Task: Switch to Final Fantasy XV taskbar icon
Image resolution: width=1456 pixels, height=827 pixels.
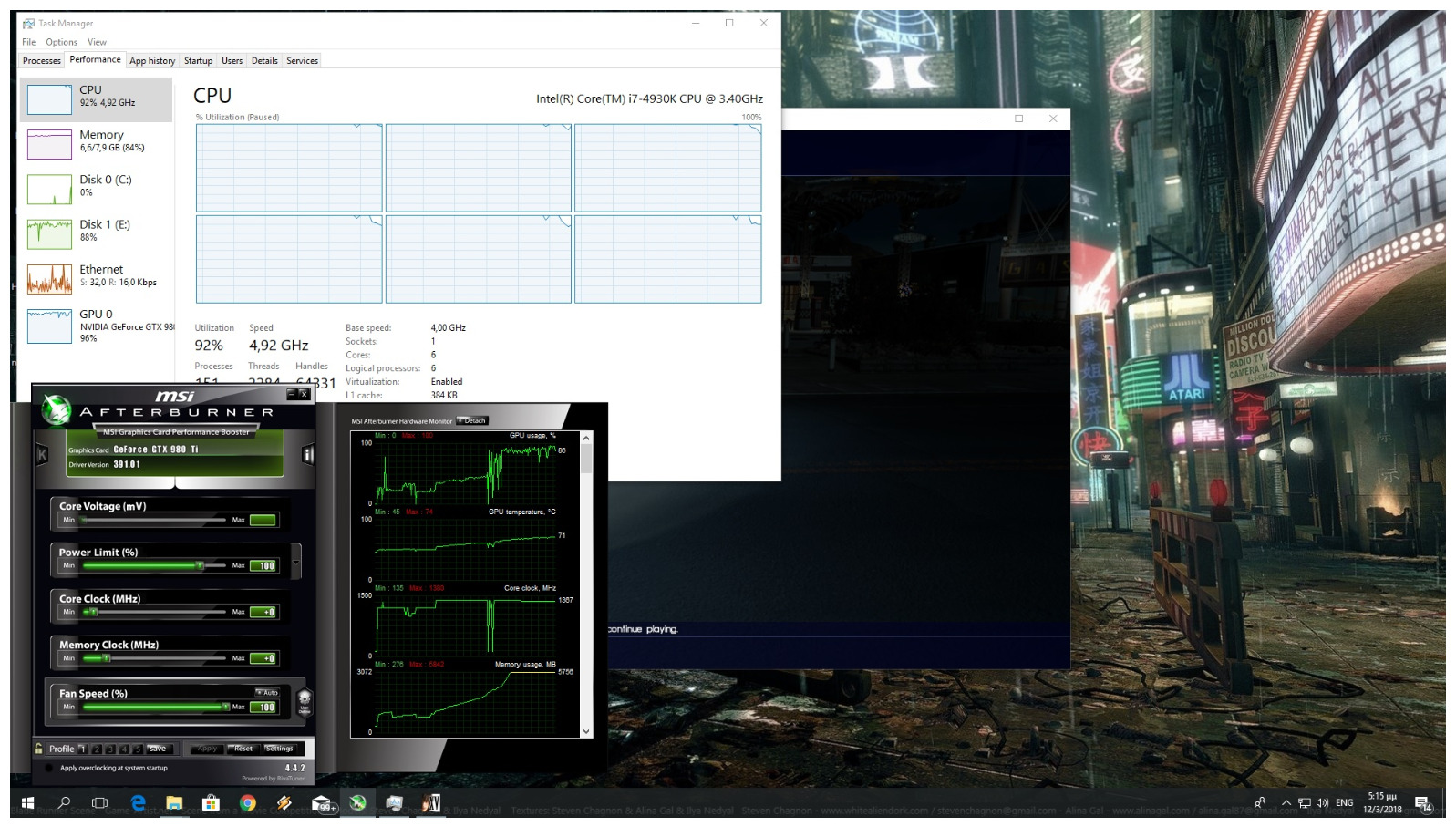Action: tap(430, 802)
